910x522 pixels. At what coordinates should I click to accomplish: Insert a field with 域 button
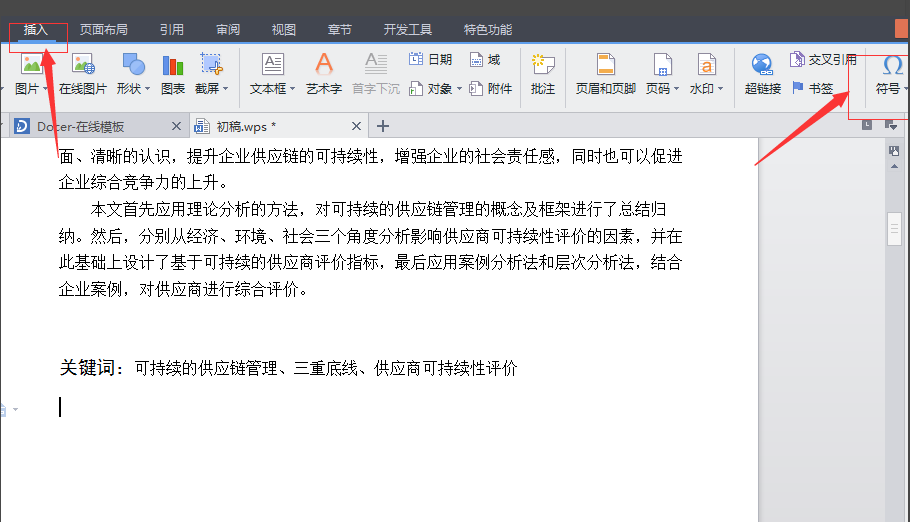pos(485,59)
